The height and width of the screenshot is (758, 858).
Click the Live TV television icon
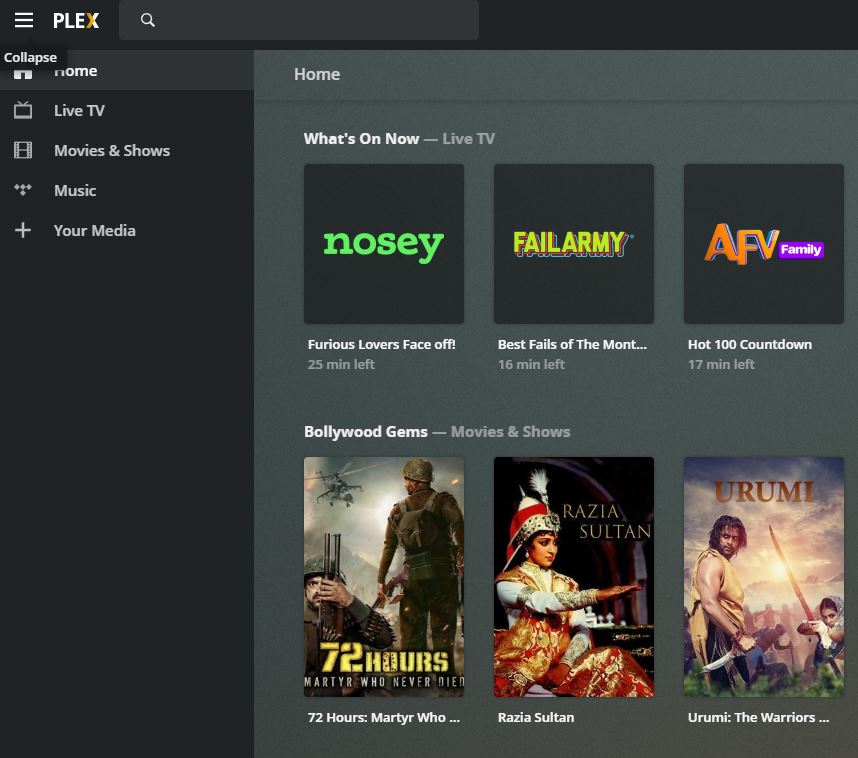pos(23,110)
